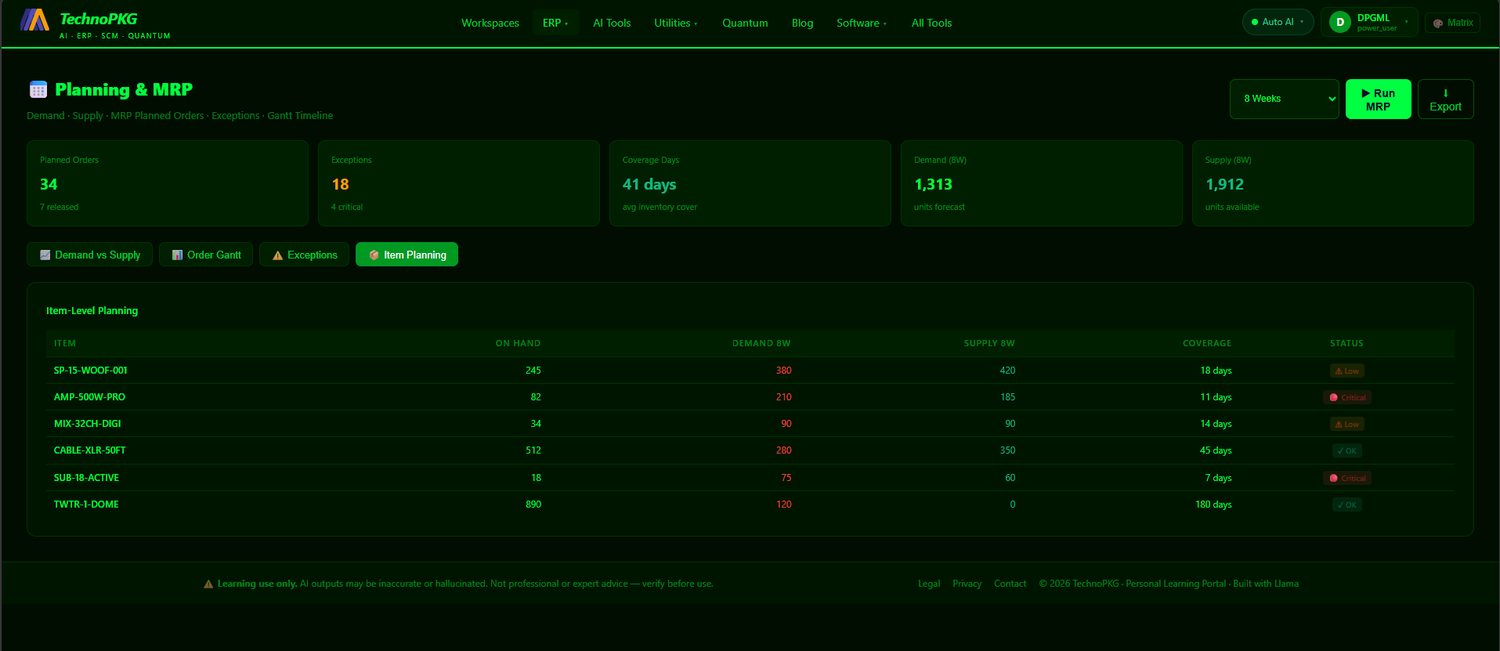Click the Planned Orders 34 card
Screen dimensions: 1500x651
[168, 183]
